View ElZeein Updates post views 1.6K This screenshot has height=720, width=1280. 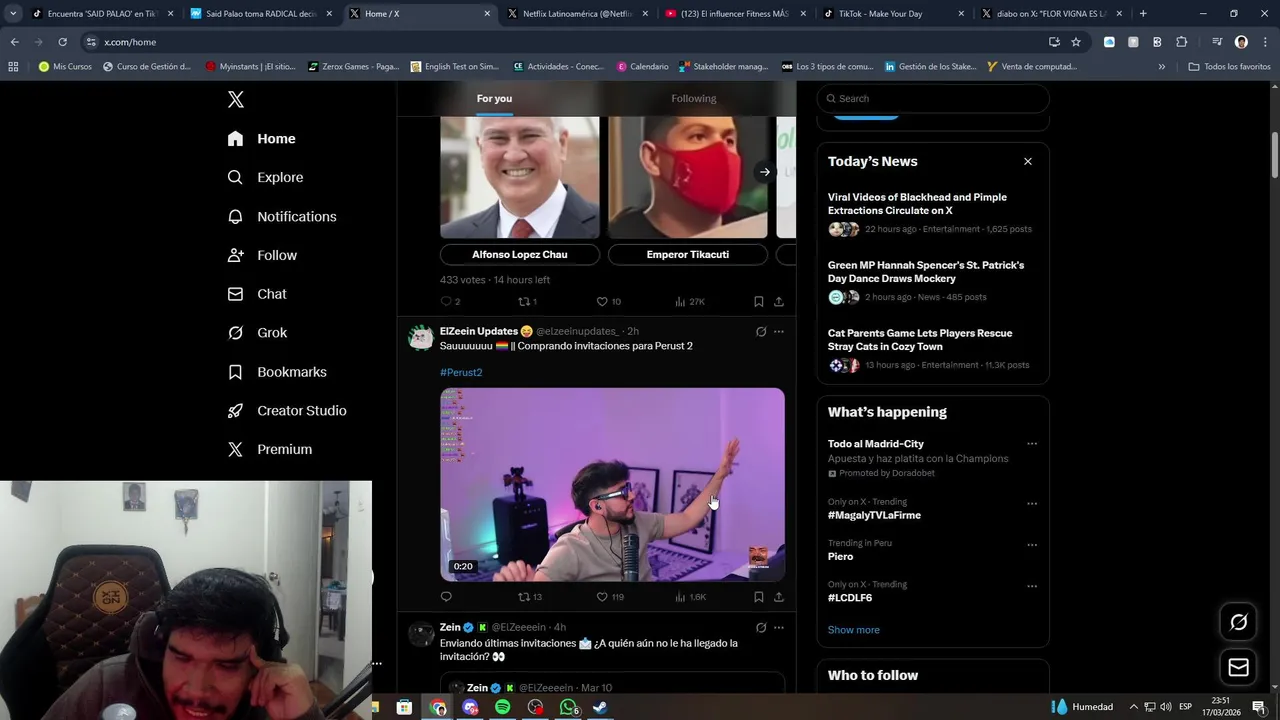click(x=690, y=597)
